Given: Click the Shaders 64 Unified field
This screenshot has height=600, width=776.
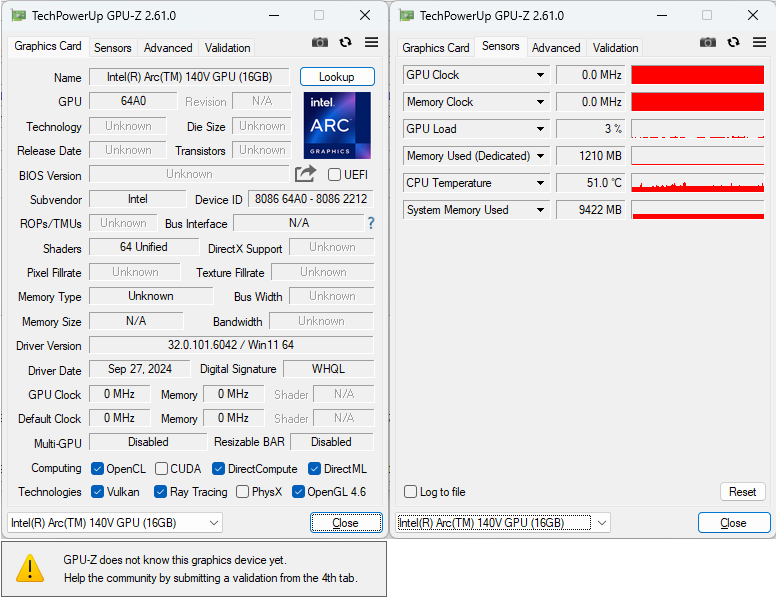Looking at the screenshot, I should point(144,247).
